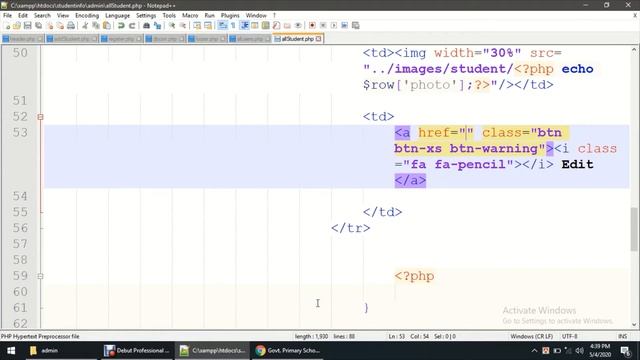This screenshot has height=360, width=640.
Task: Click the Print toolbar icon
Action: 71,25
